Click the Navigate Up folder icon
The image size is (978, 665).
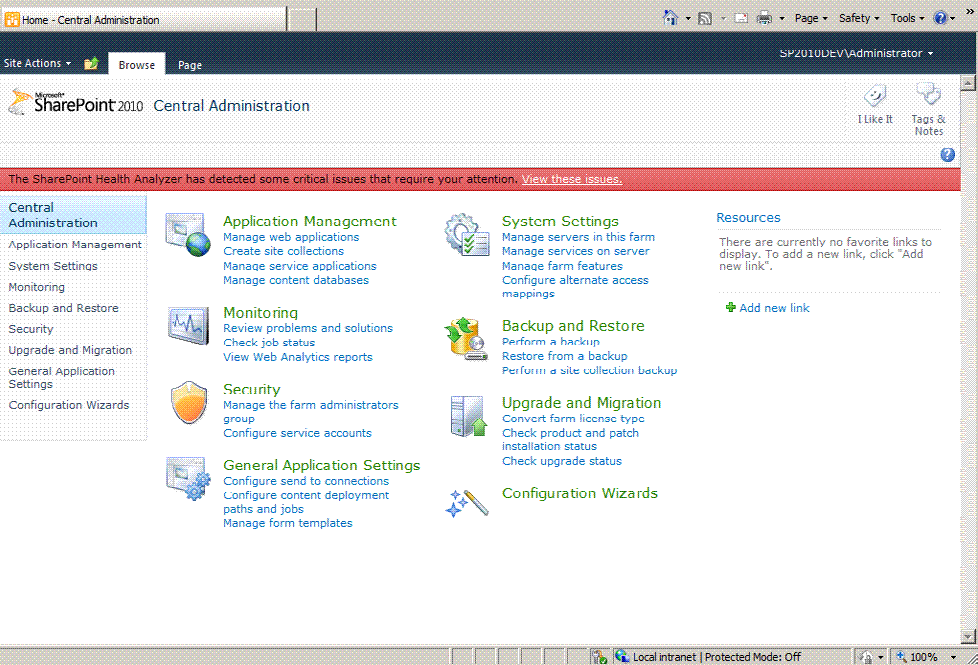click(x=91, y=63)
